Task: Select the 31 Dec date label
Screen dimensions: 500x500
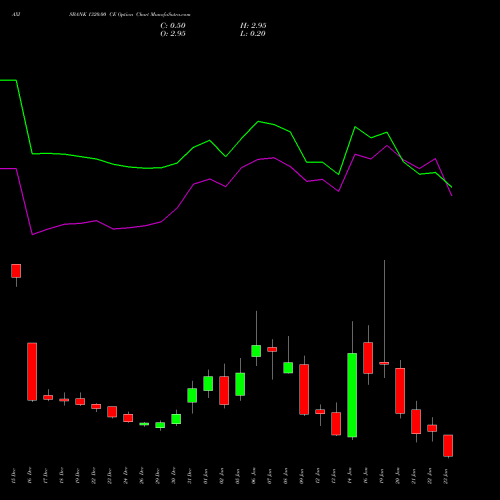Action: [190, 476]
